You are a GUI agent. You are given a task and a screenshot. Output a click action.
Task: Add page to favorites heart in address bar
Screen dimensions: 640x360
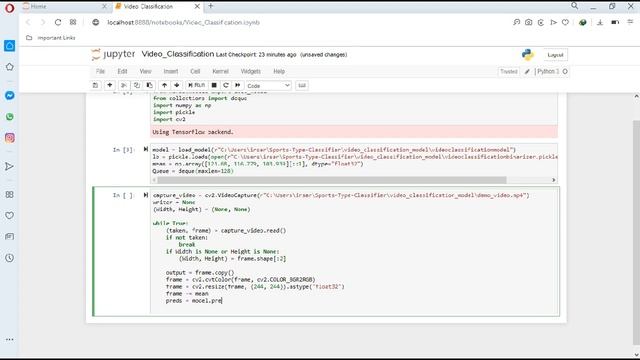point(565,22)
